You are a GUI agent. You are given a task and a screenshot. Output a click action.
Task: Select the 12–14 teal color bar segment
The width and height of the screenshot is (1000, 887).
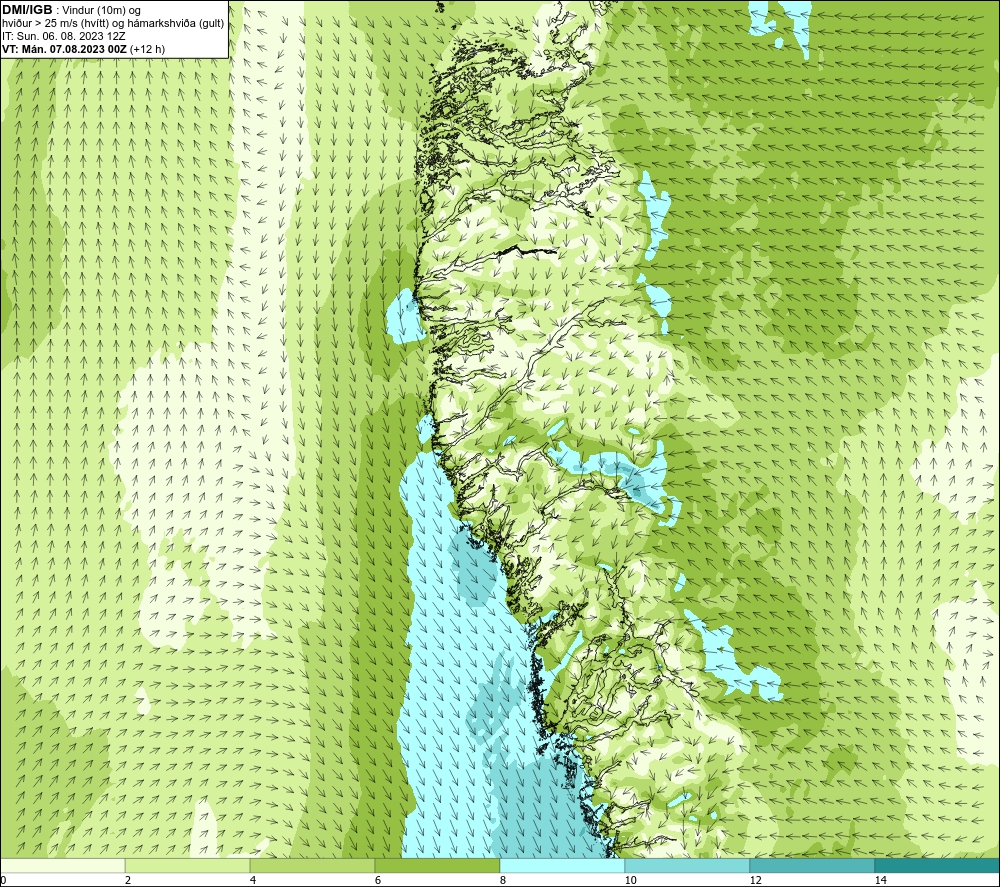812,865
